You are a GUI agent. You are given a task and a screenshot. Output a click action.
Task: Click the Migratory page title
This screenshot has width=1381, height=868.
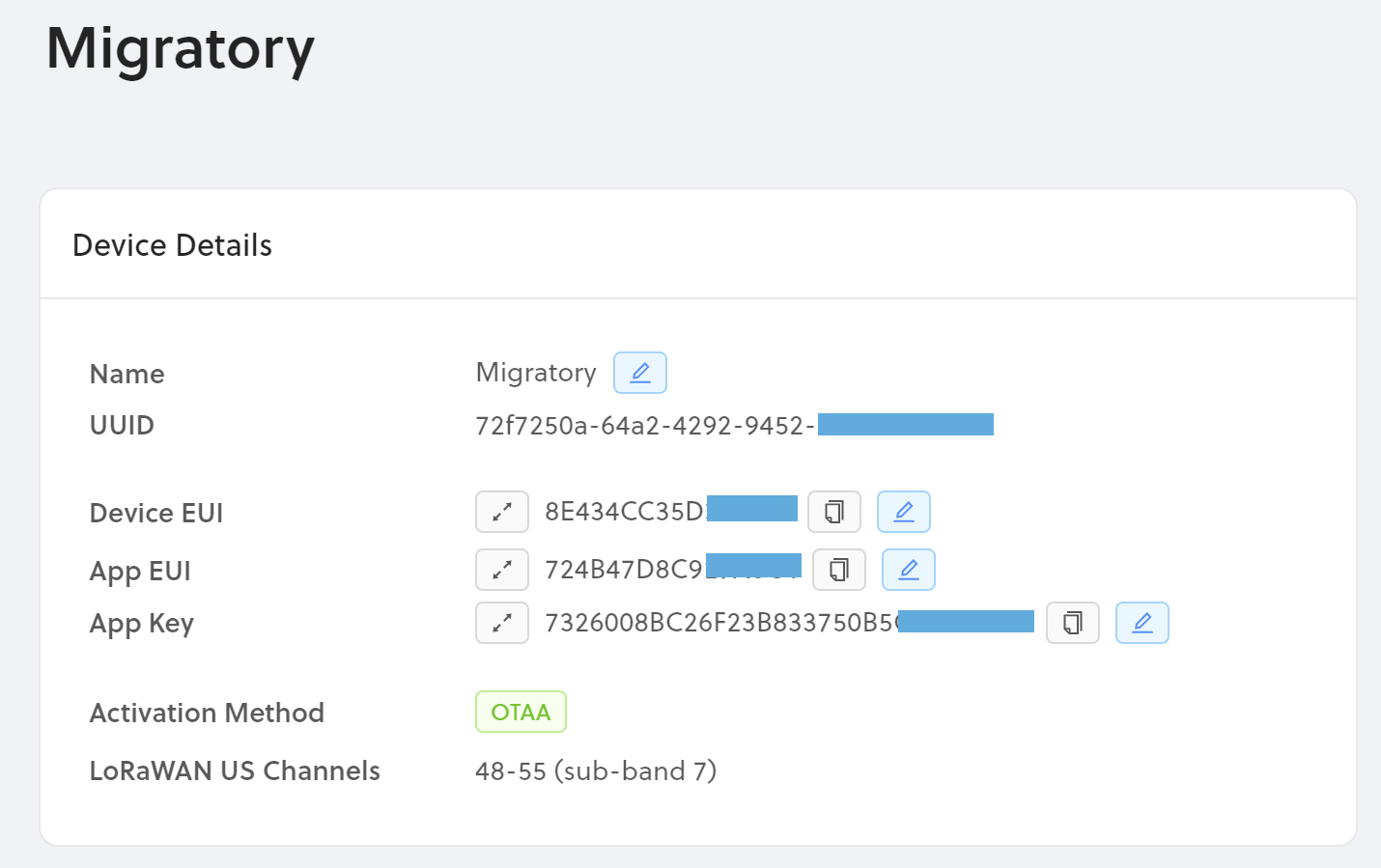(181, 48)
